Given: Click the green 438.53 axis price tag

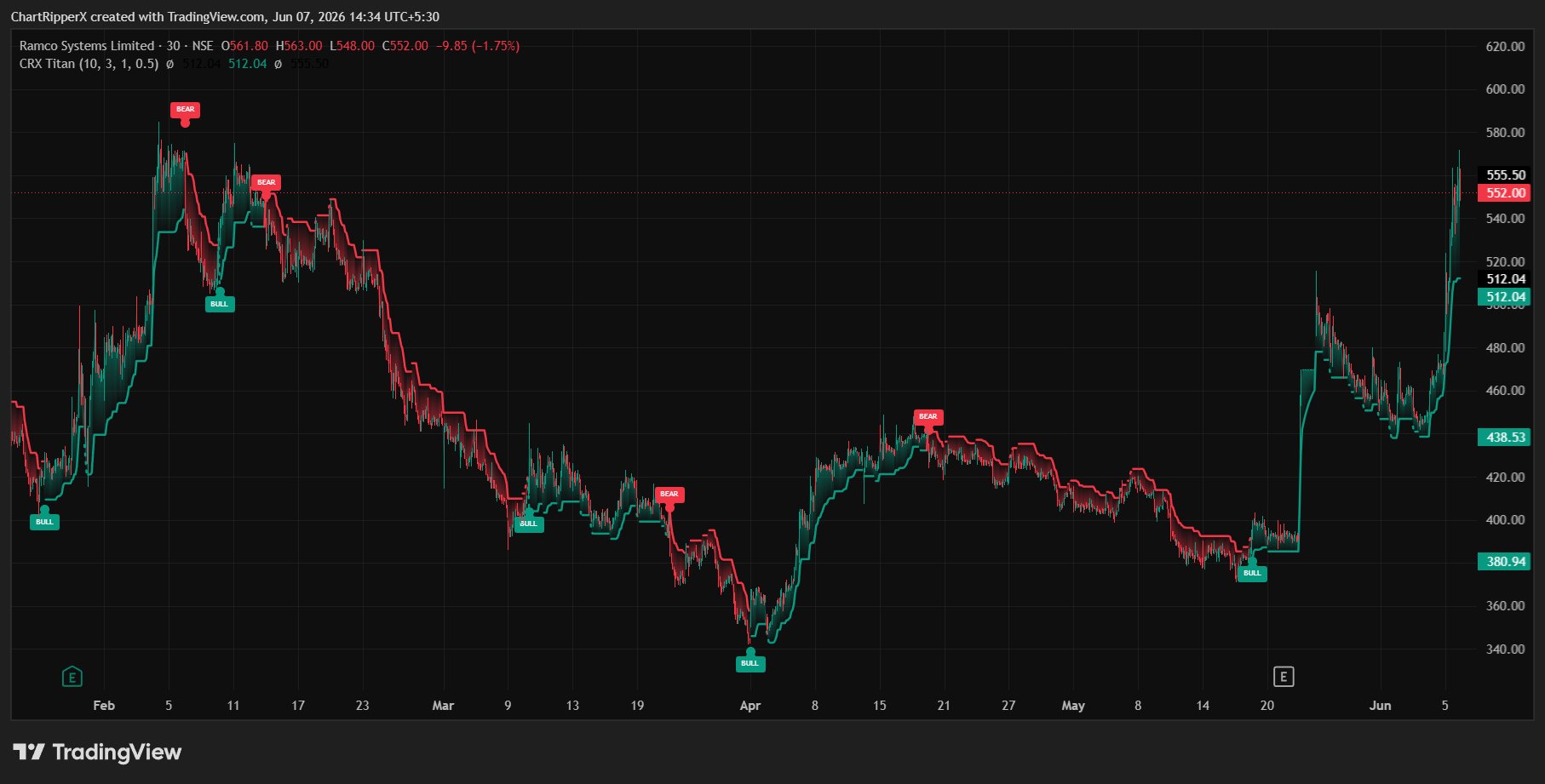Looking at the screenshot, I should [1504, 438].
